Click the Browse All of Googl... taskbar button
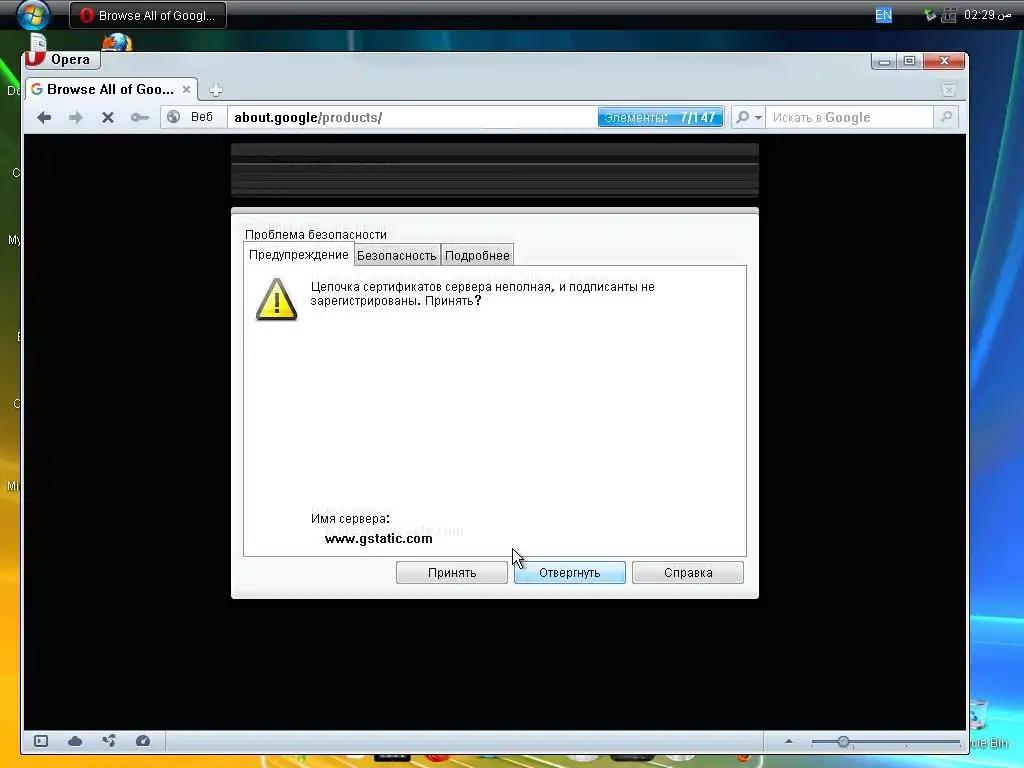Image resolution: width=1024 pixels, height=768 pixels. [148, 15]
